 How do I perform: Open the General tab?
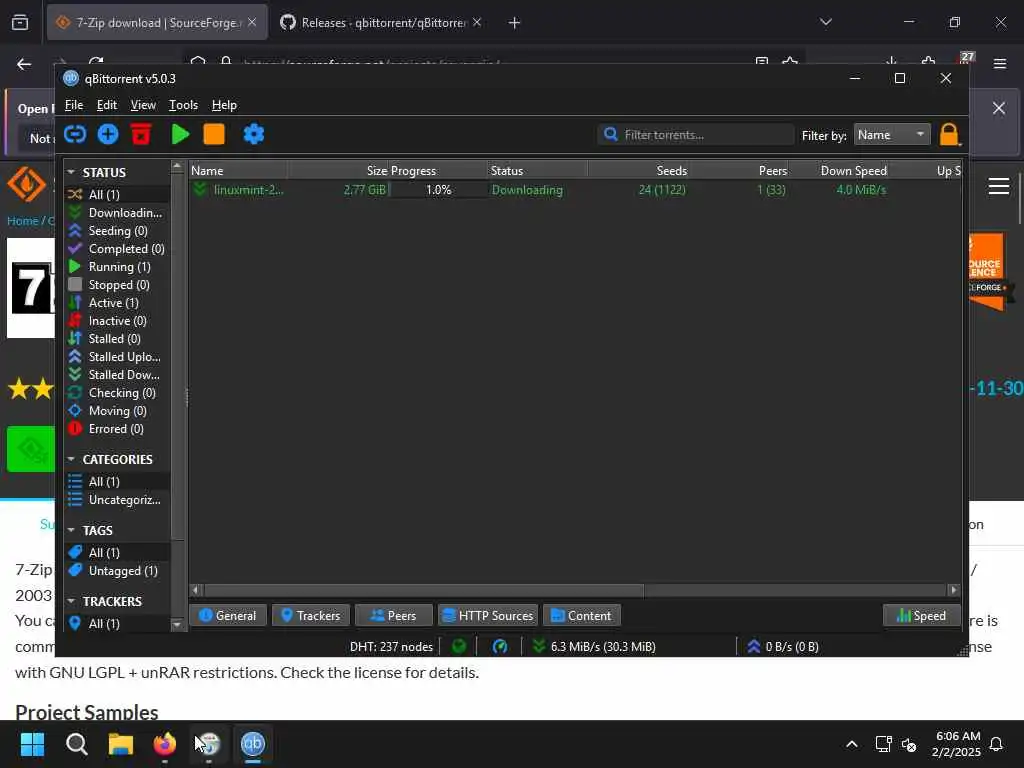click(227, 615)
